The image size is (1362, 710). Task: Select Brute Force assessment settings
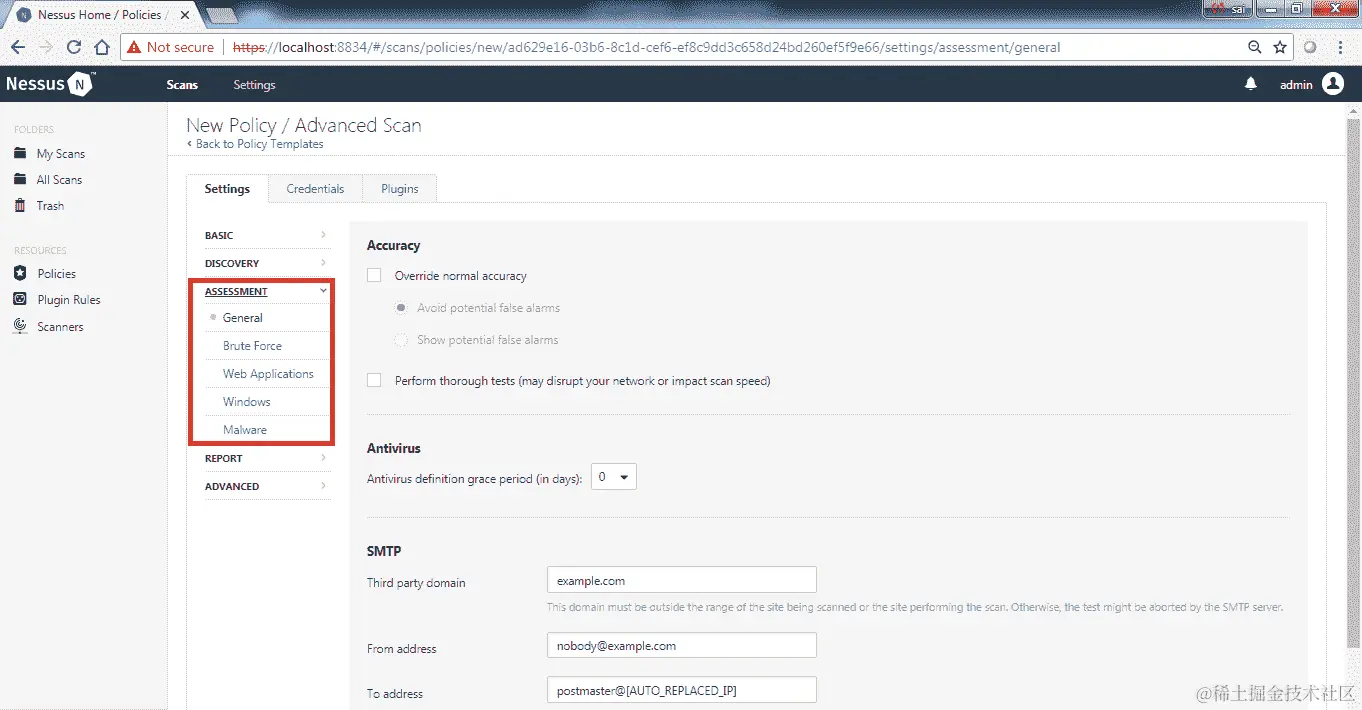[x=252, y=346]
